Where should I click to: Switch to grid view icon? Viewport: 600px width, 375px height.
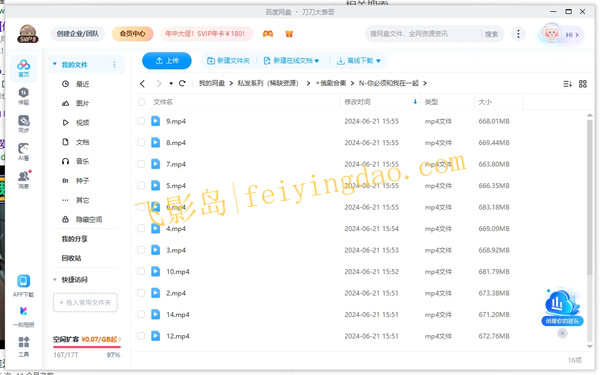(x=583, y=84)
